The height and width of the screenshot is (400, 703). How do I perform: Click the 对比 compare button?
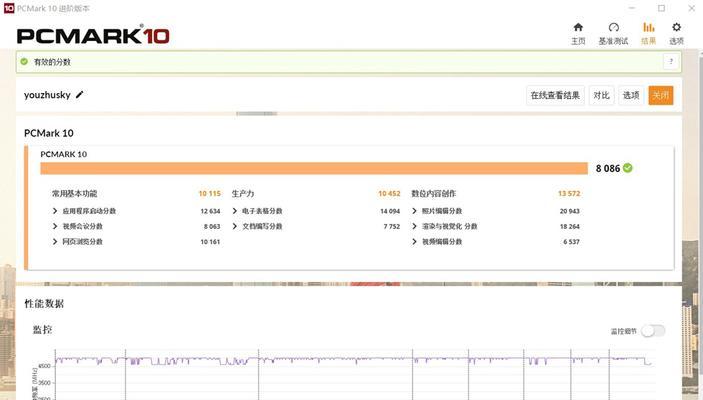coord(601,95)
